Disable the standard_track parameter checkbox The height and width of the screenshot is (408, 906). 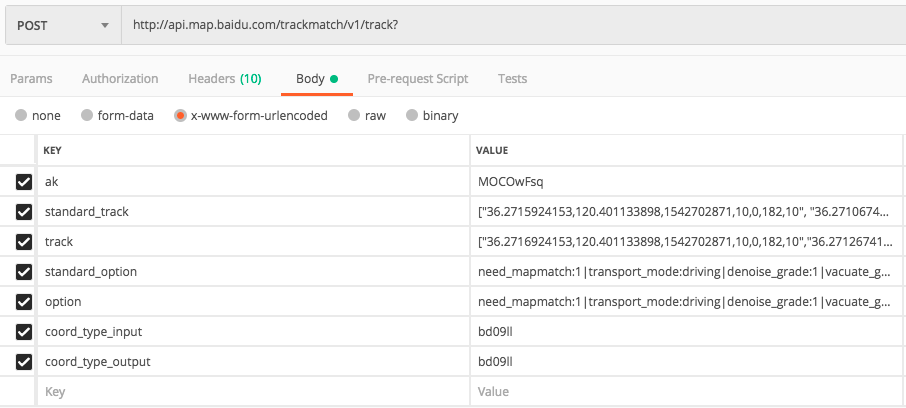tap(24, 212)
